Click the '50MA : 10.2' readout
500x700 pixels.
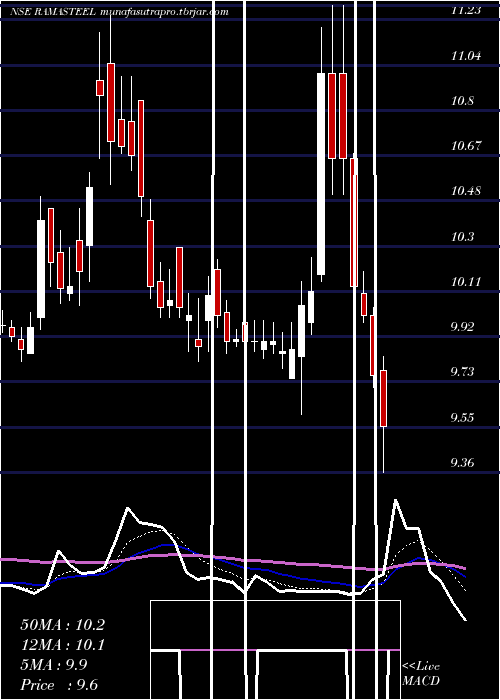click(63, 625)
